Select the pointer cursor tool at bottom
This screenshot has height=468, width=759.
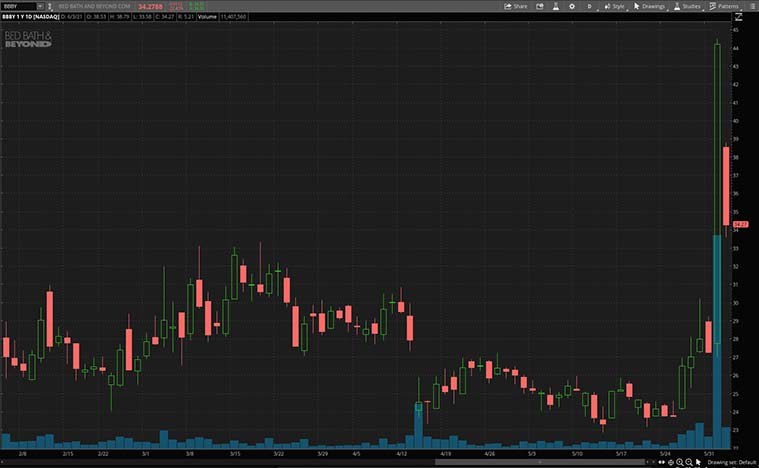pyautogui.click(x=699, y=462)
